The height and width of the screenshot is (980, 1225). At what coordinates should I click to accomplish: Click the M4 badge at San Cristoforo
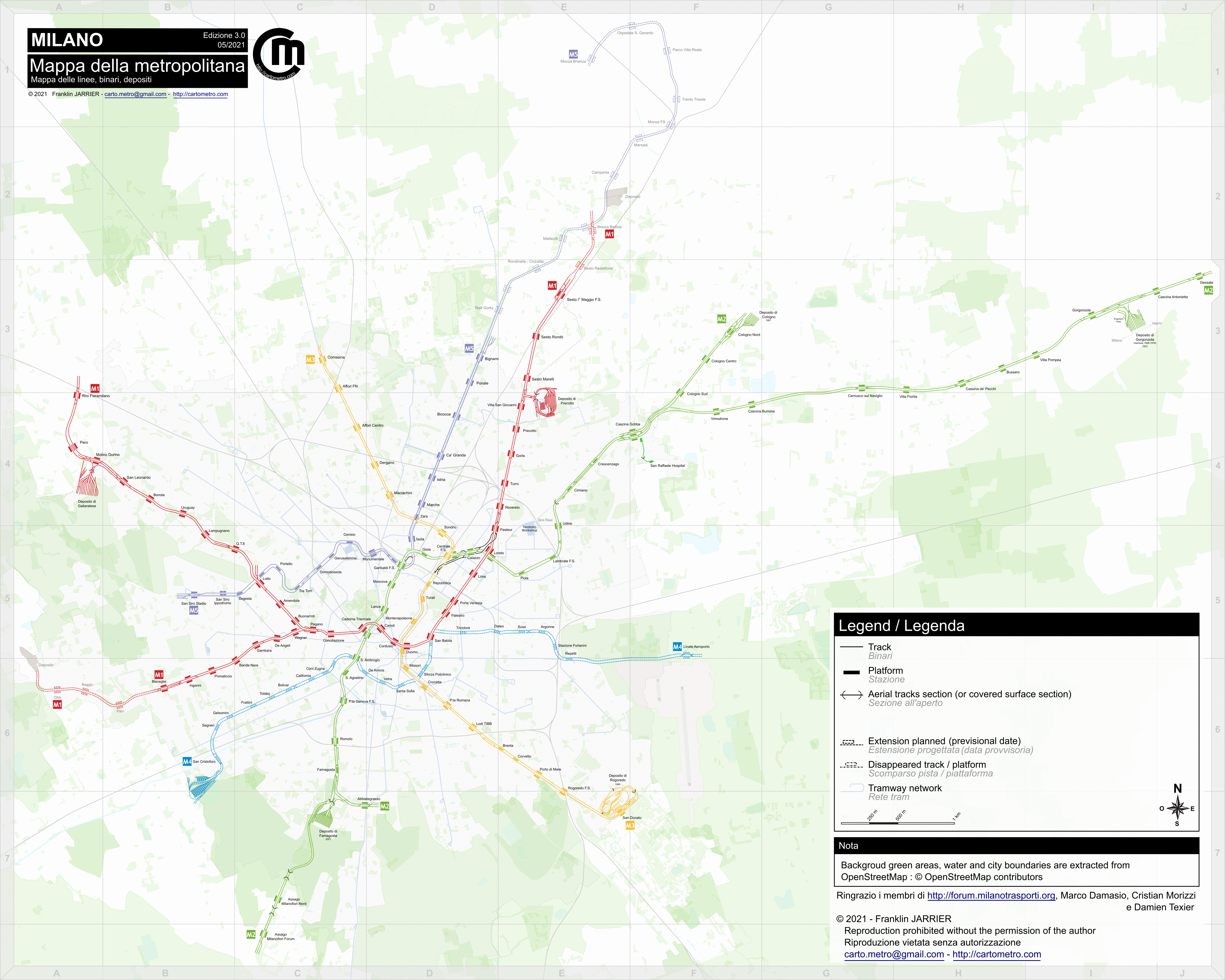[187, 761]
